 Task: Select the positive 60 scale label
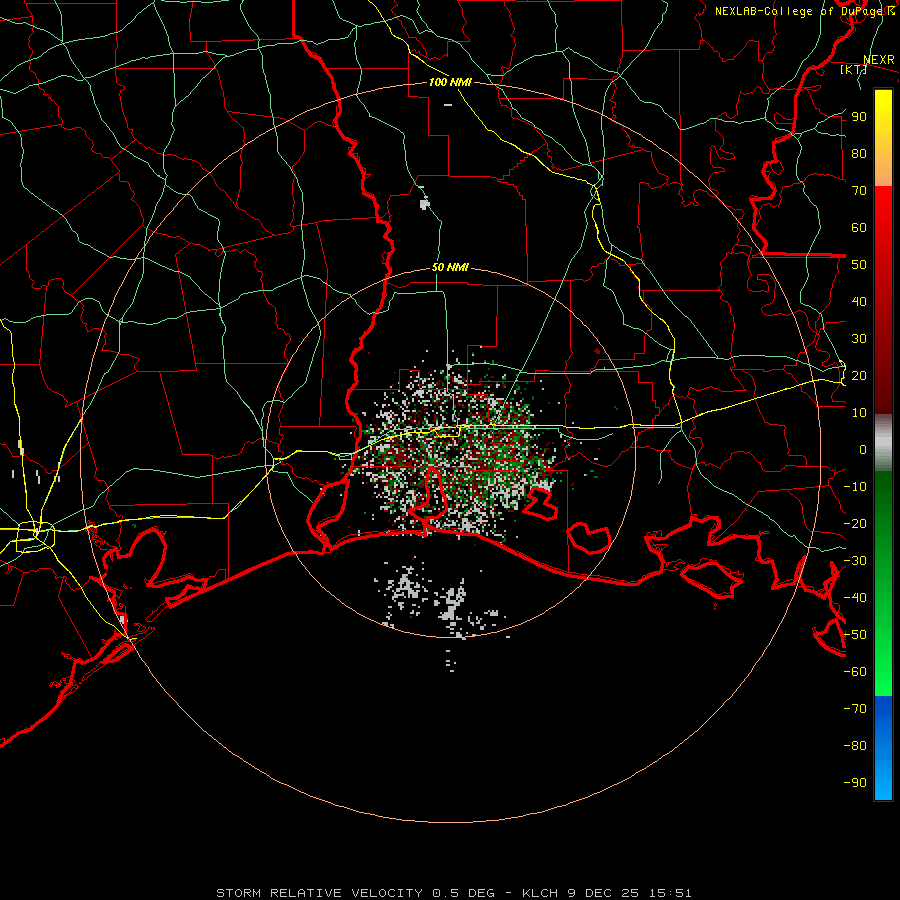click(859, 227)
